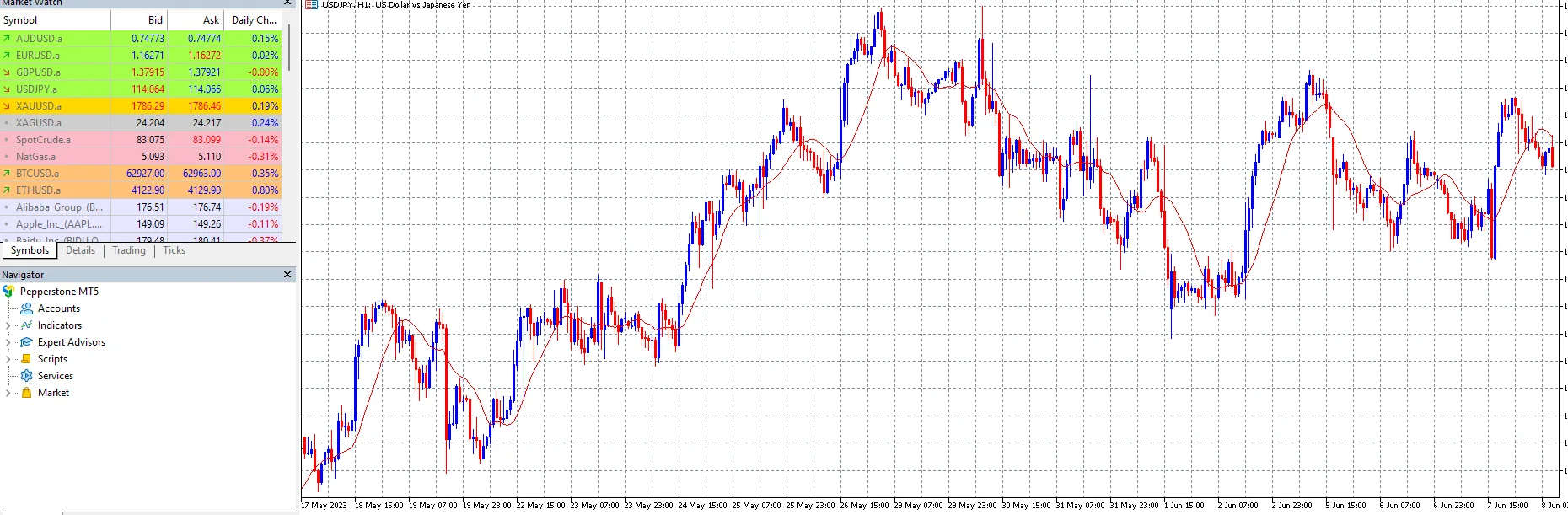Viewport: 1568px width, 515px height.
Task: Click the Daily Change column header
Action: [254, 20]
